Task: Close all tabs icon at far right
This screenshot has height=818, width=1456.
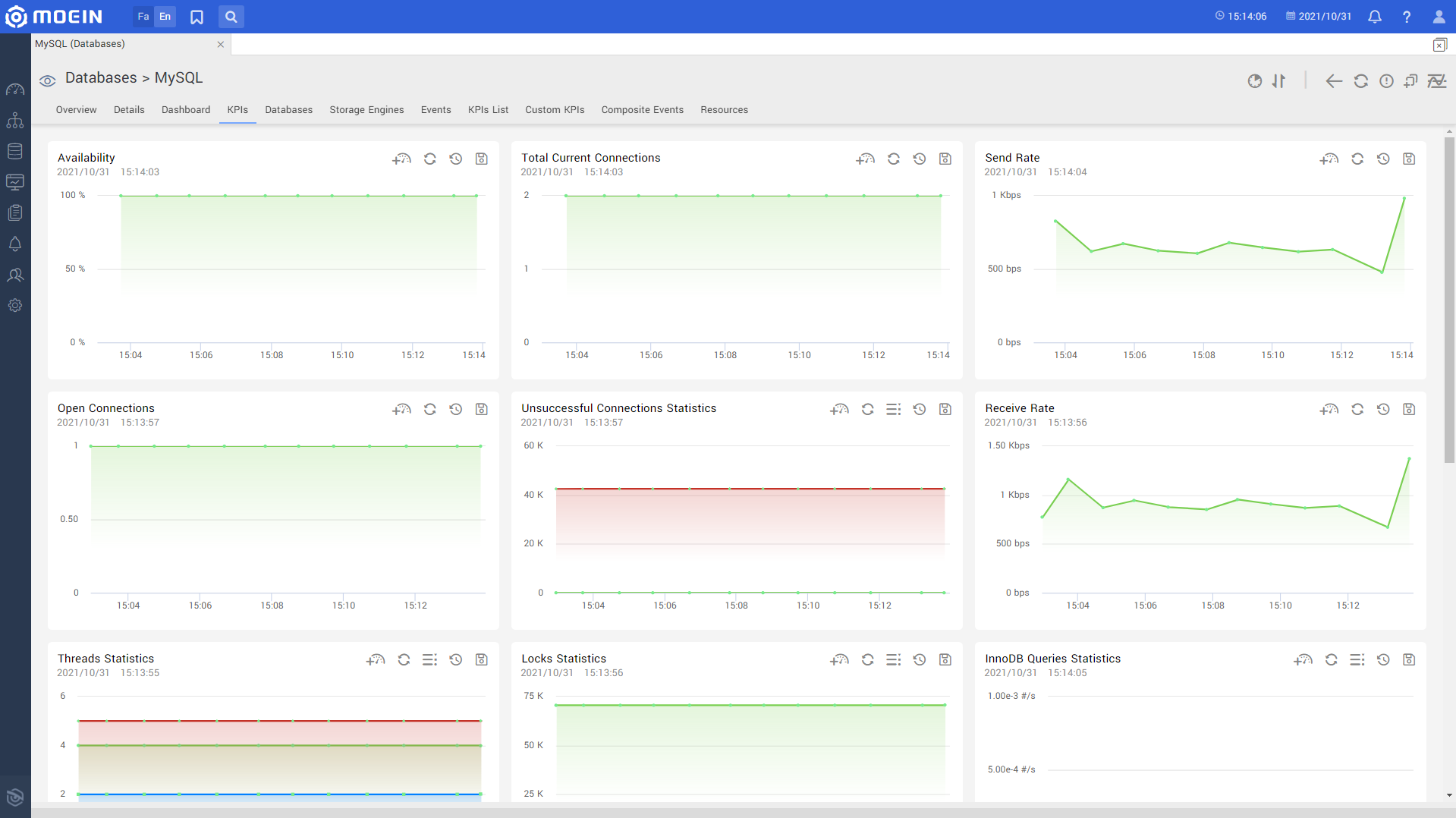Action: pyautogui.click(x=1439, y=45)
